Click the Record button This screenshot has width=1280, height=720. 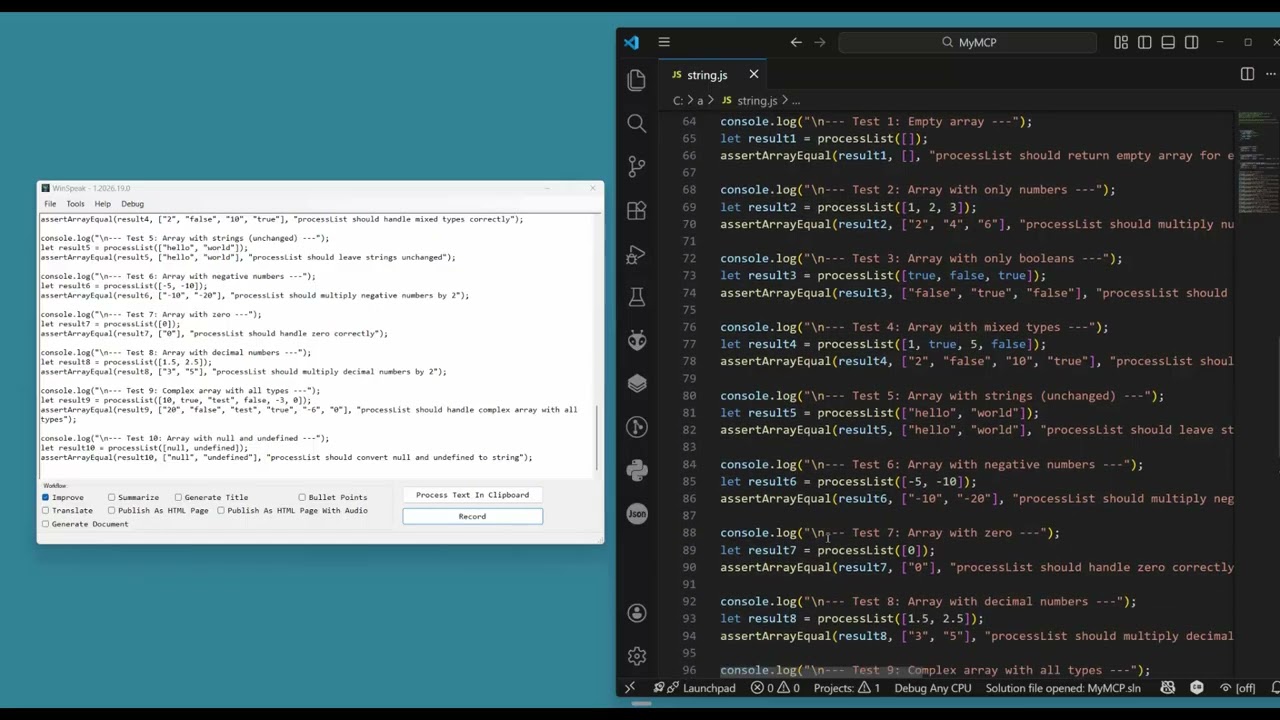coord(472,516)
